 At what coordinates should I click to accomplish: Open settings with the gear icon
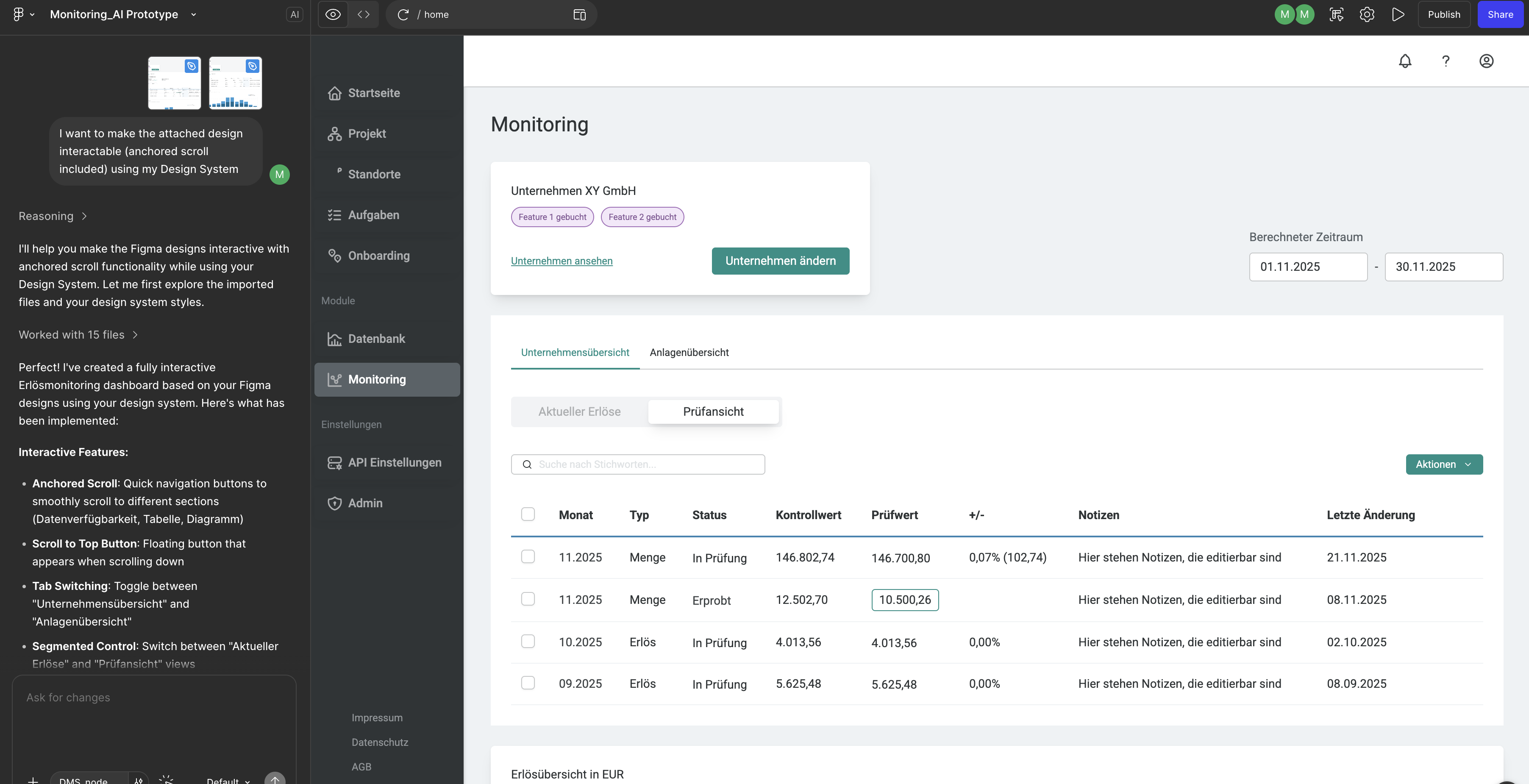pyautogui.click(x=1367, y=14)
